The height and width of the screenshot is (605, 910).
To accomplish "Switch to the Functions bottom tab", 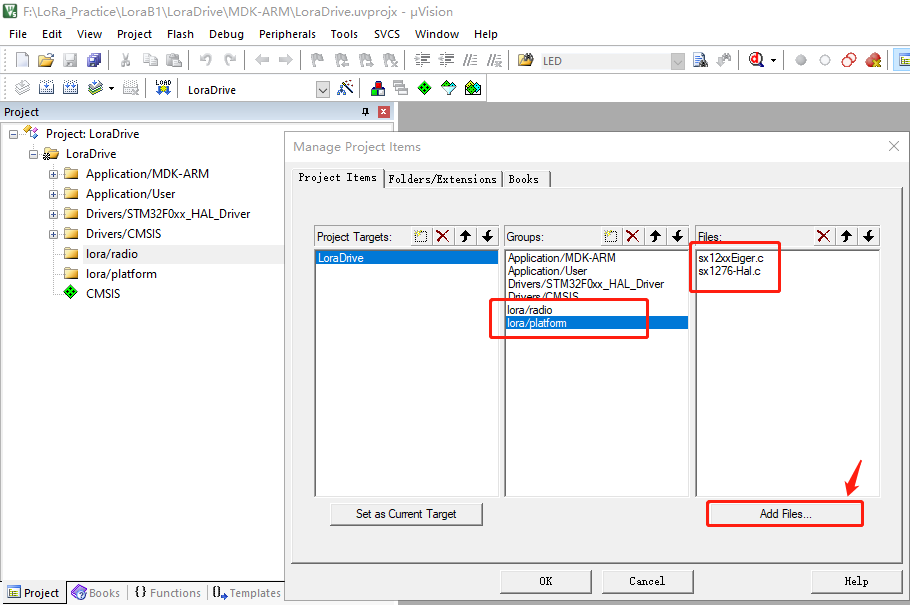I will coord(167,593).
